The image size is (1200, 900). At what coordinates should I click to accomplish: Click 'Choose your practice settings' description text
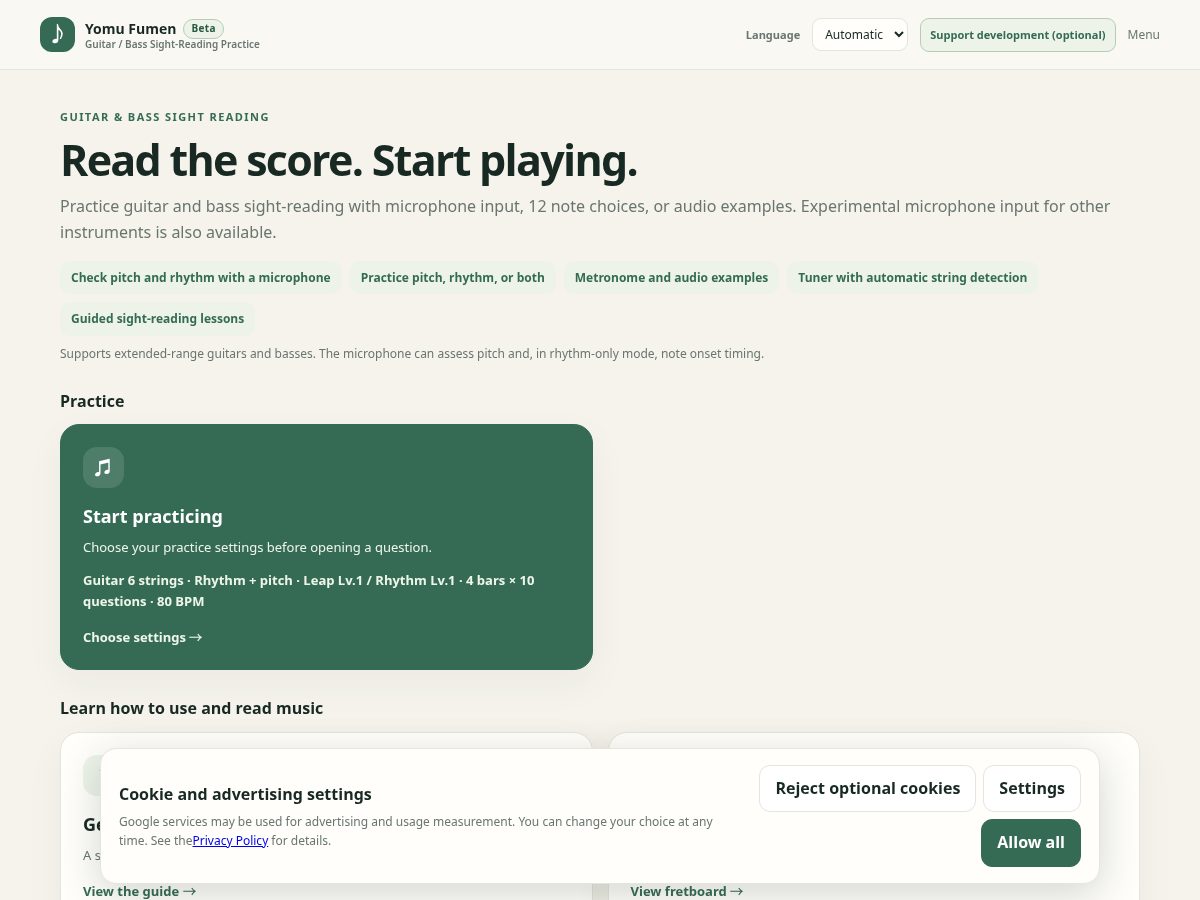click(x=257, y=548)
